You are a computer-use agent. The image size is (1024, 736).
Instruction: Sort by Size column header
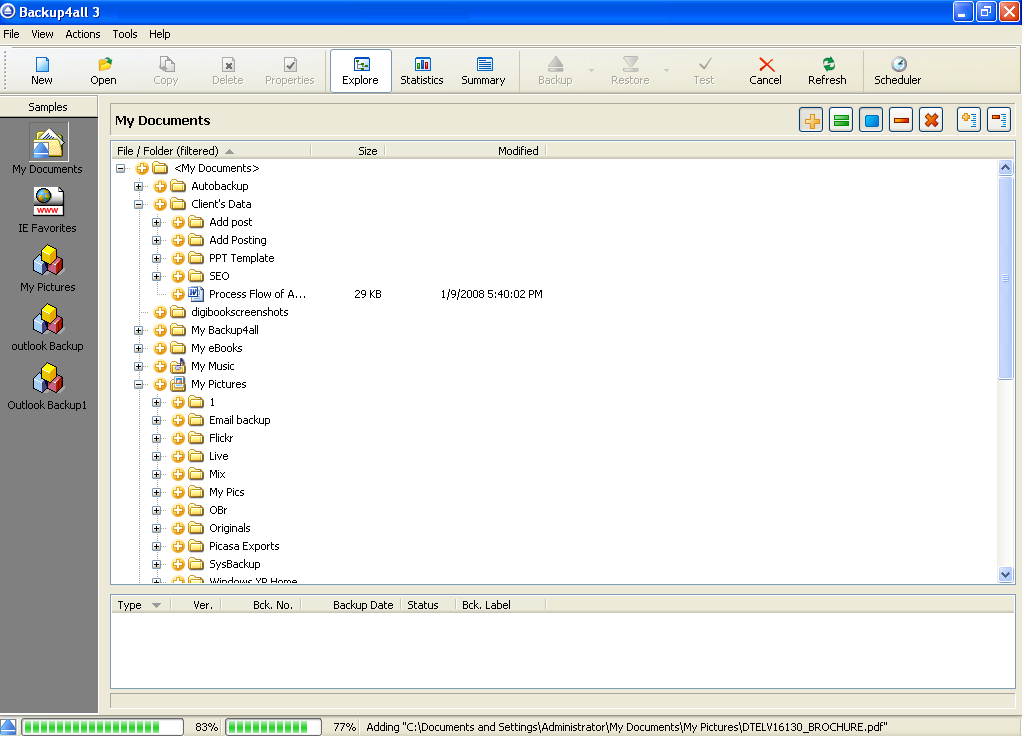pyautogui.click(x=348, y=151)
